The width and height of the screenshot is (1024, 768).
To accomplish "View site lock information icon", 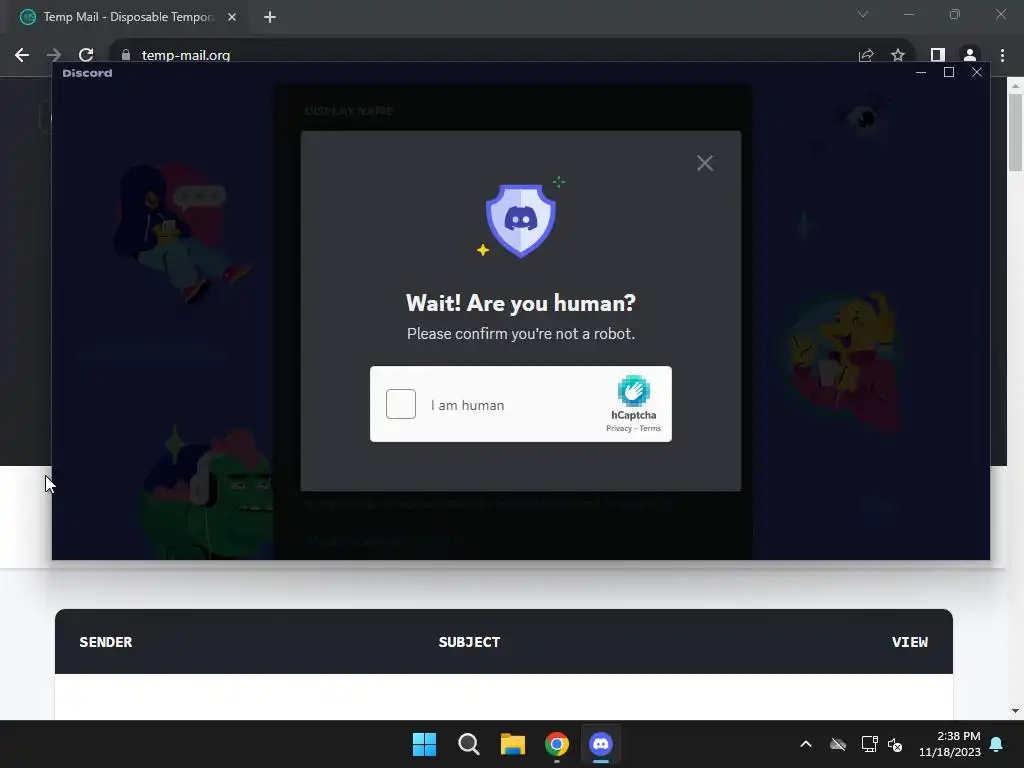I will (x=126, y=56).
